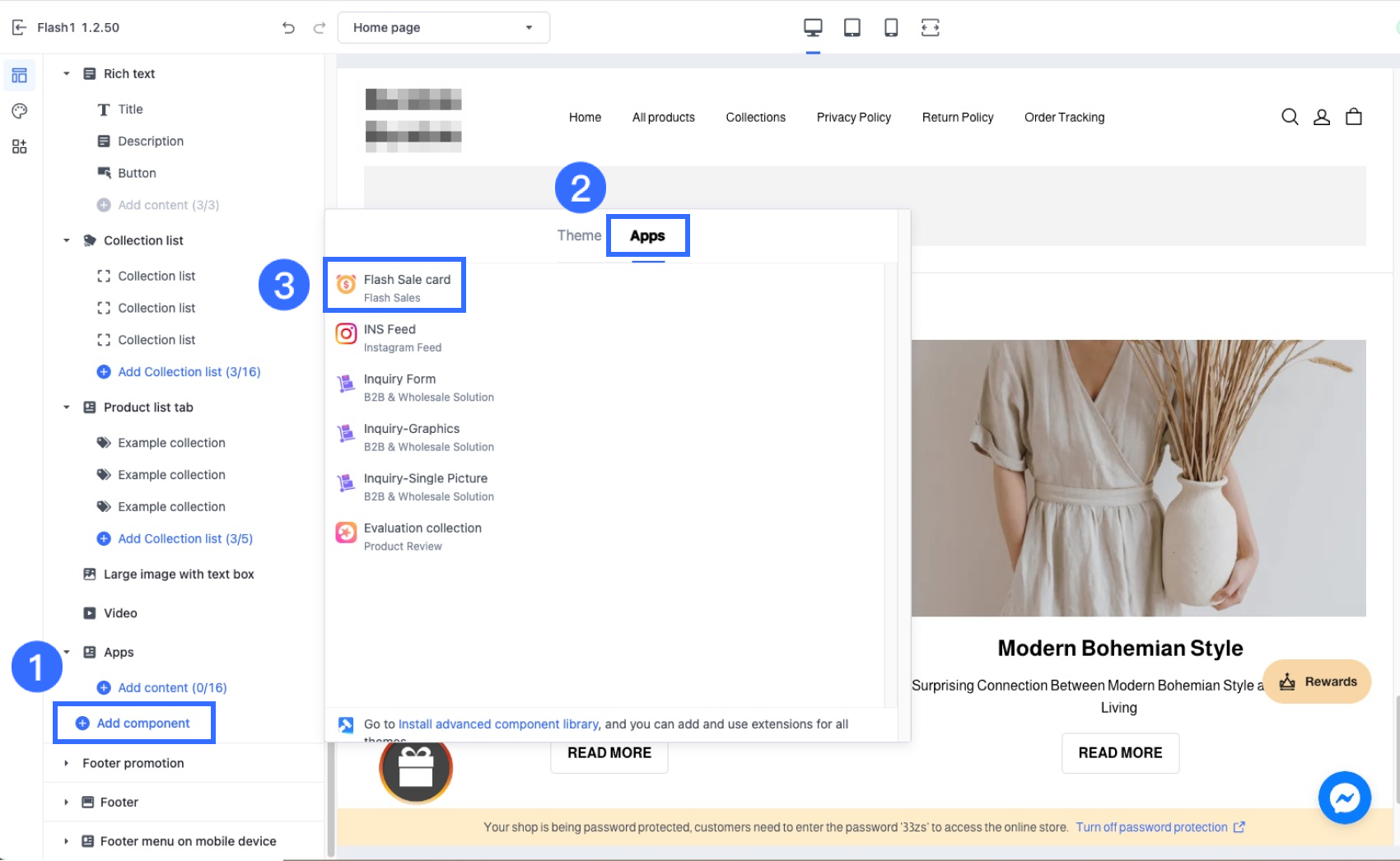Screen dimensions: 1400x861
Task: Open fullscreen preview mode
Action: click(930, 28)
